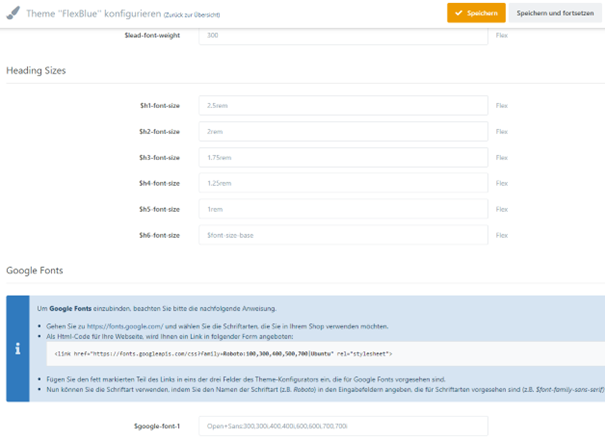Focus the $lead-font-weight input field
605x440 pixels.
click(343, 36)
